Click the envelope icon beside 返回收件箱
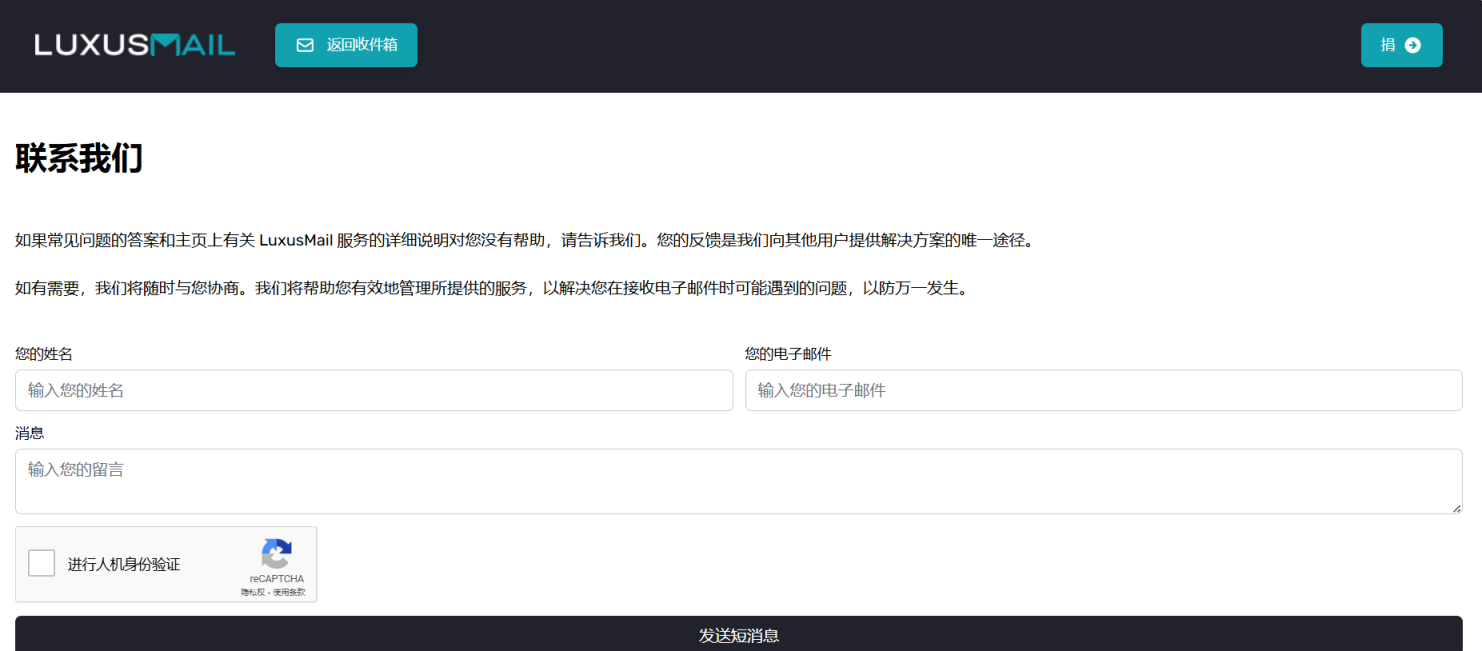 pos(305,45)
